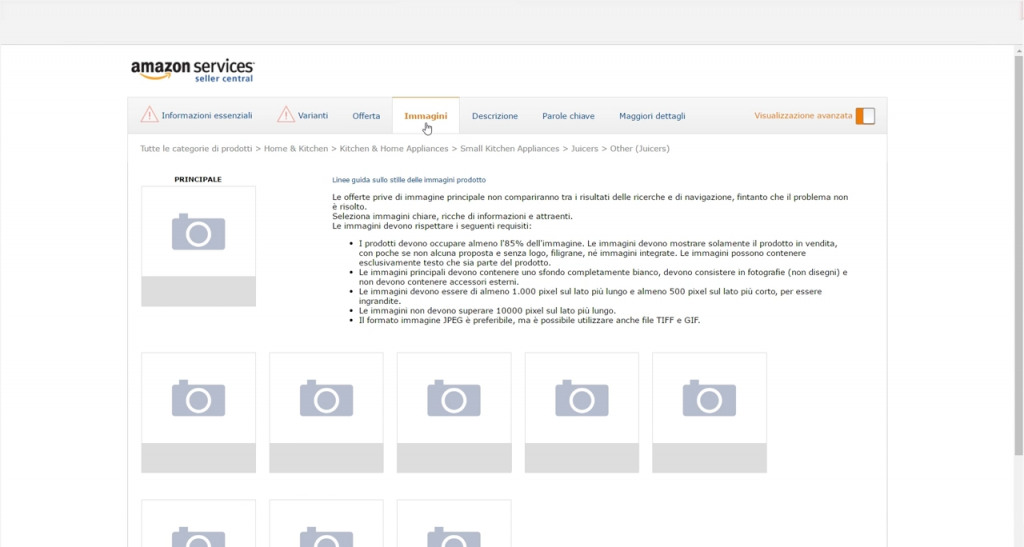Click the warning triangle next to Varianti
This screenshot has height=547, width=1024.
[x=286, y=115]
